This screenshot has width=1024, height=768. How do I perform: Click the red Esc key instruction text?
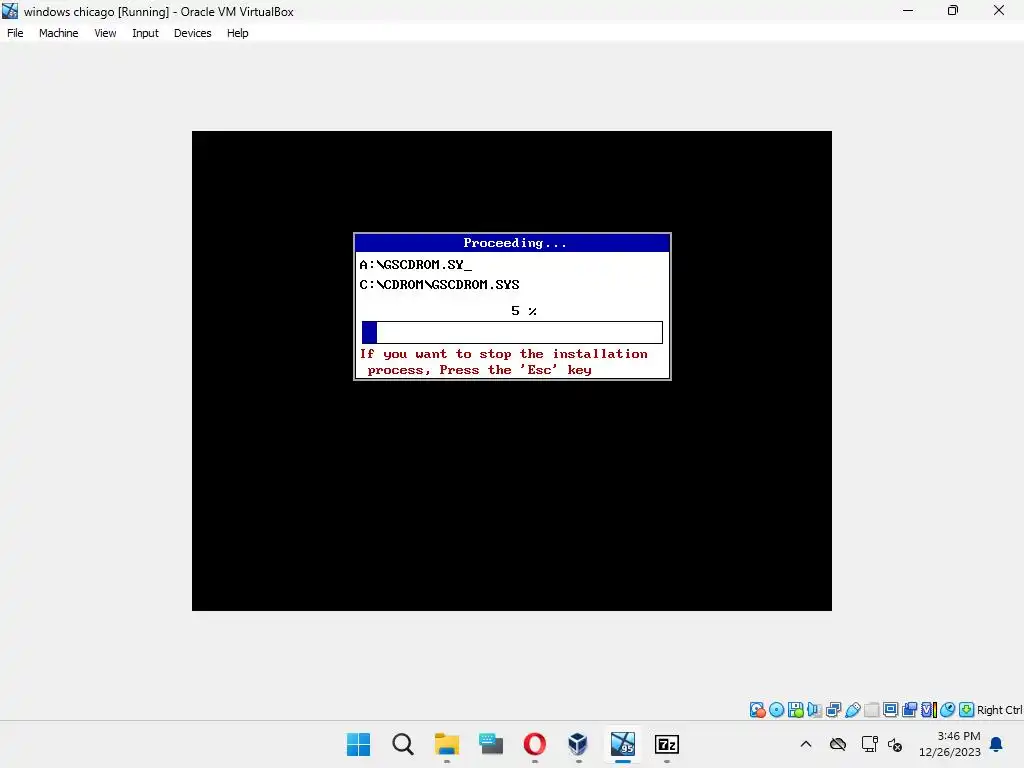[504, 362]
